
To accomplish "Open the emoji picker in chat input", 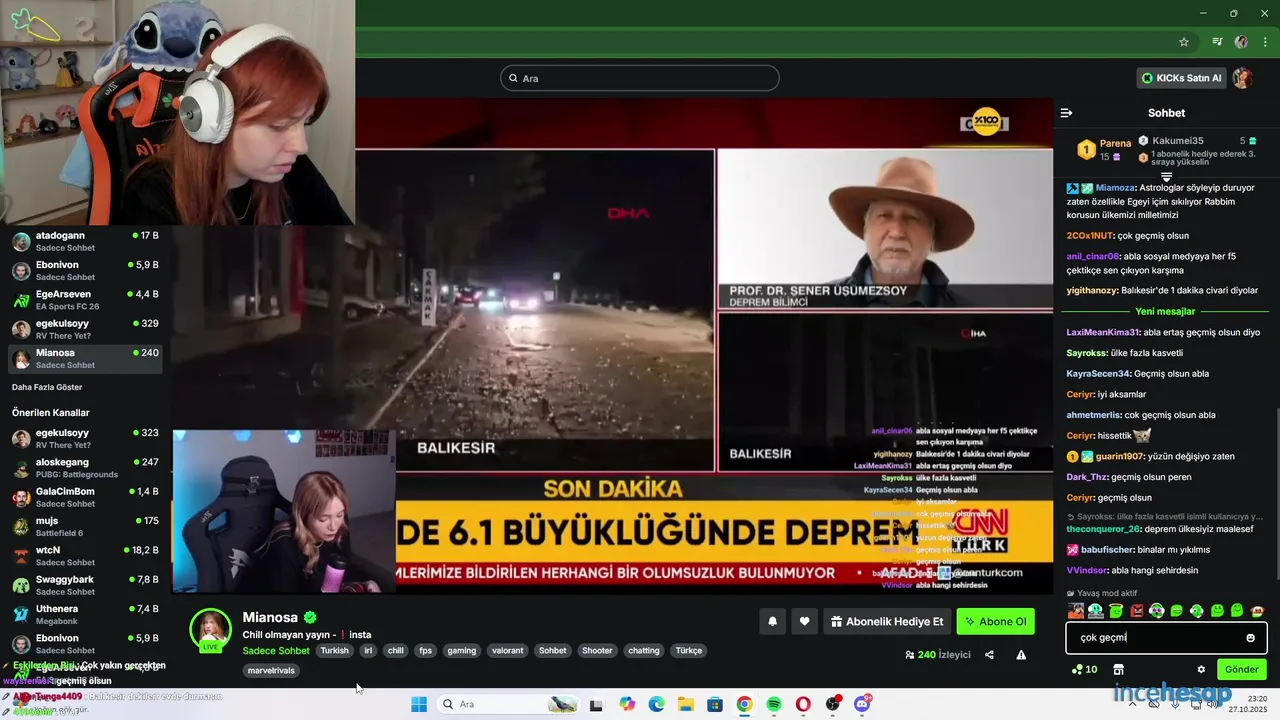I will [x=1250, y=638].
